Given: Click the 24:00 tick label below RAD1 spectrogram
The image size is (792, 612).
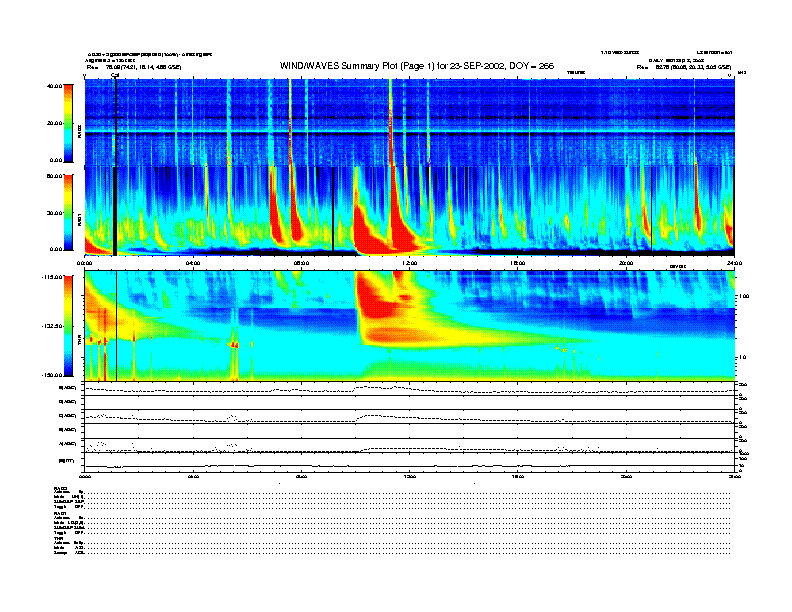Looking at the screenshot, I should click(x=734, y=263).
